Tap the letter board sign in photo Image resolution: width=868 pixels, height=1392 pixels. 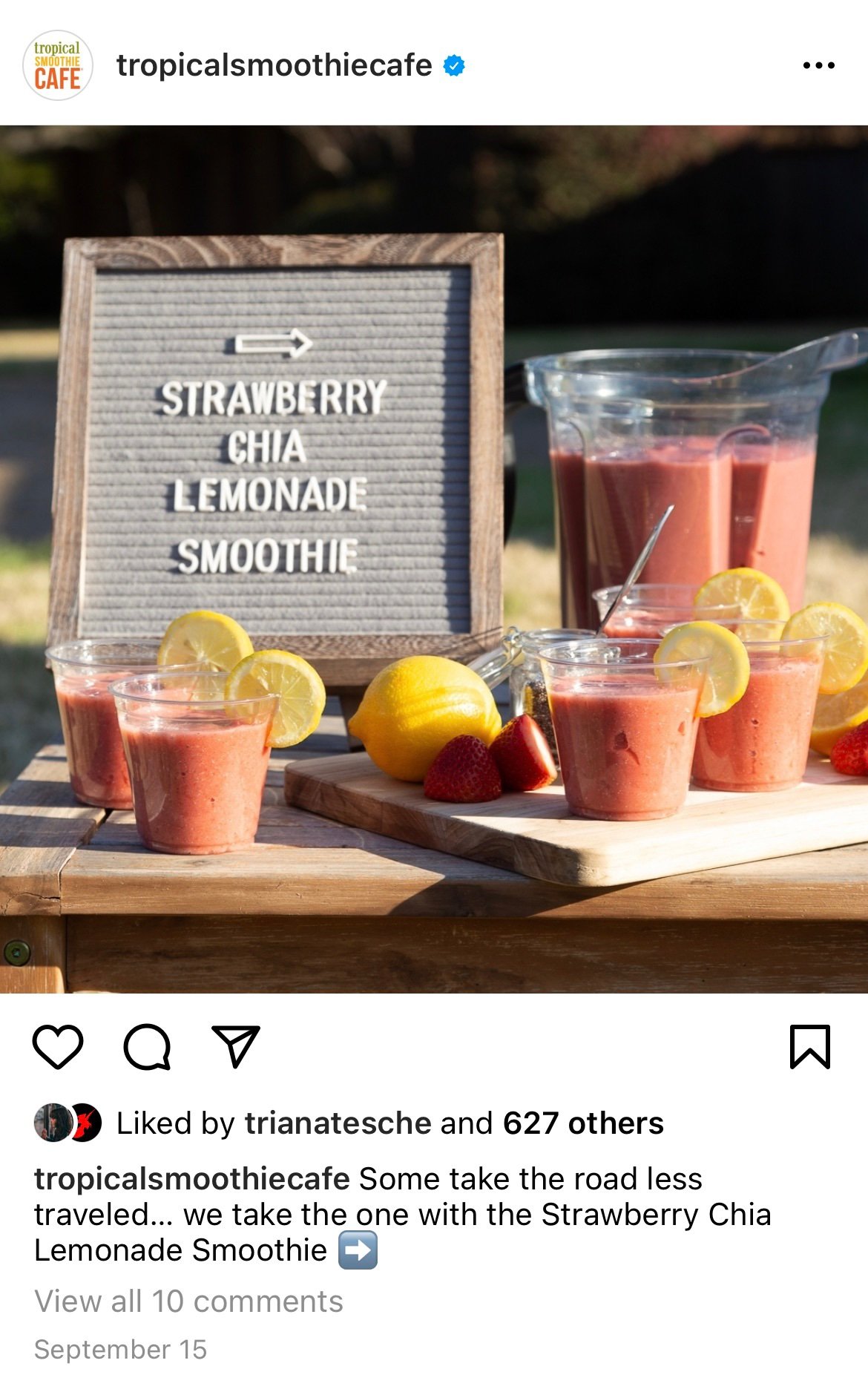(276, 453)
